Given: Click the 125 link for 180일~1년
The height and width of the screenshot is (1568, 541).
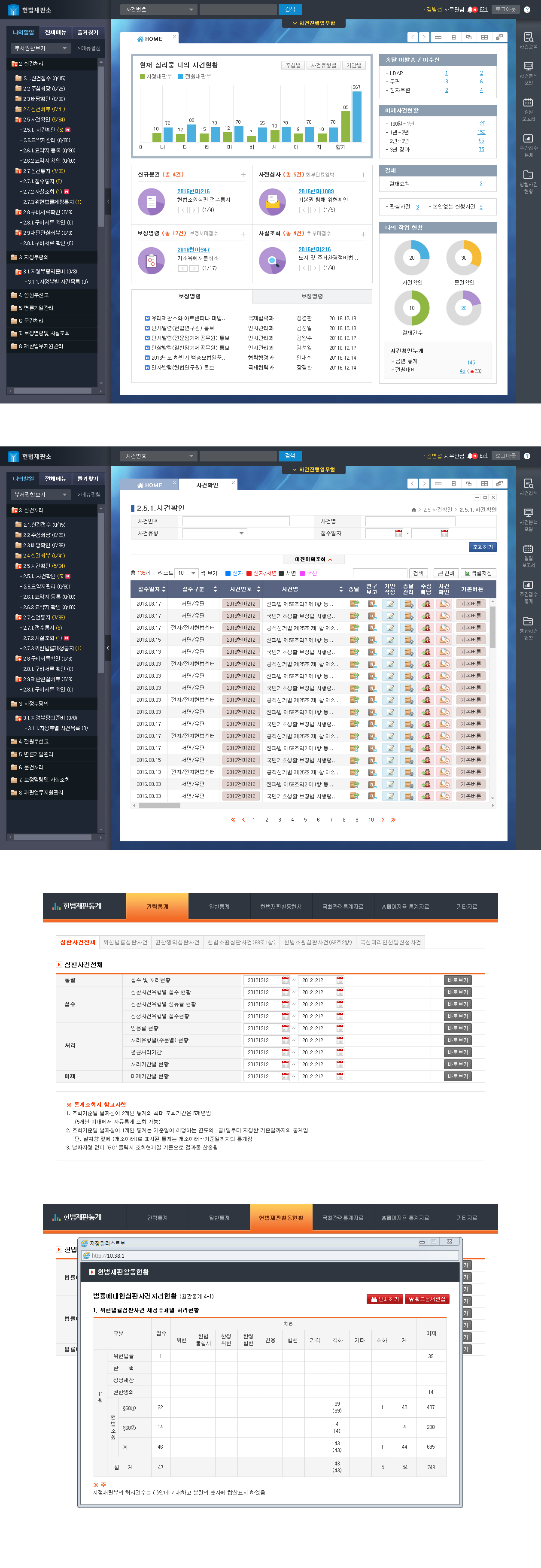Looking at the screenshot, I should [x=481, y=124].
